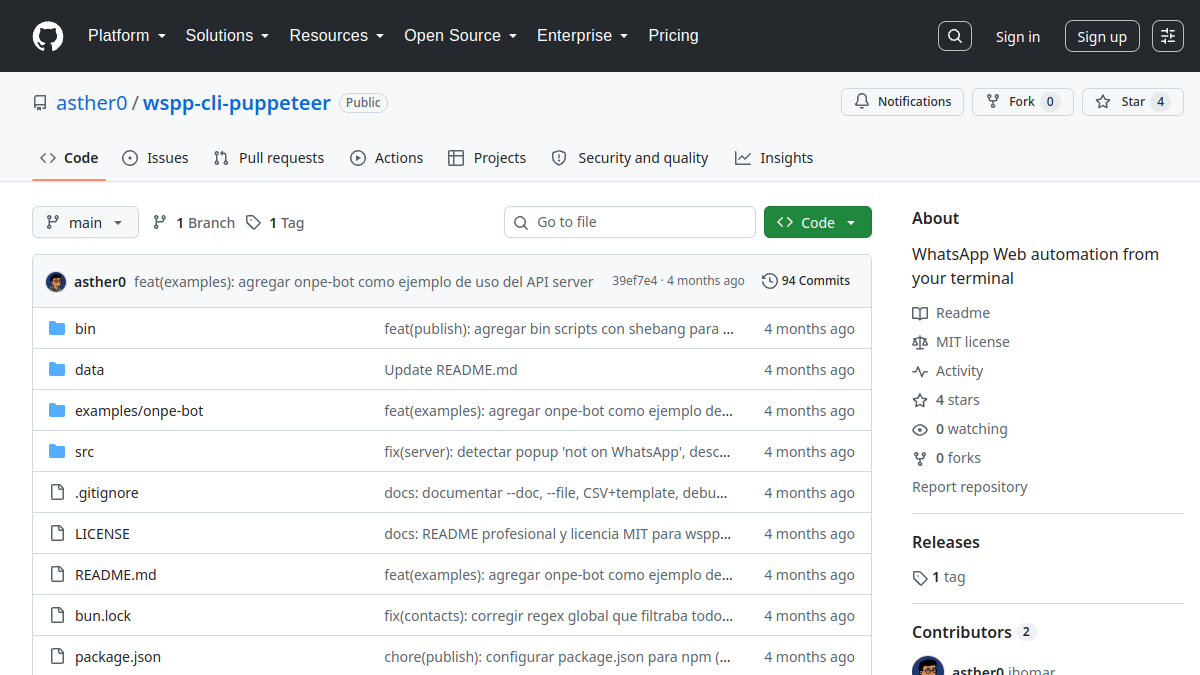The image size is (1200, 675).
Task: Open 0 forks link in sidebar
Action: tap(947, 458)
